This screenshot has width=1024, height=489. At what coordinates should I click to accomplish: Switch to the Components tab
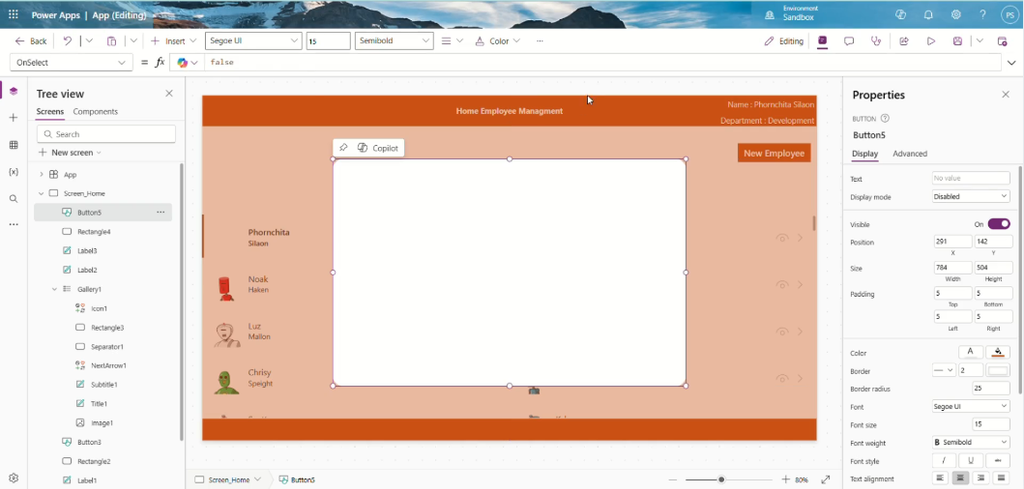(95, 112)
